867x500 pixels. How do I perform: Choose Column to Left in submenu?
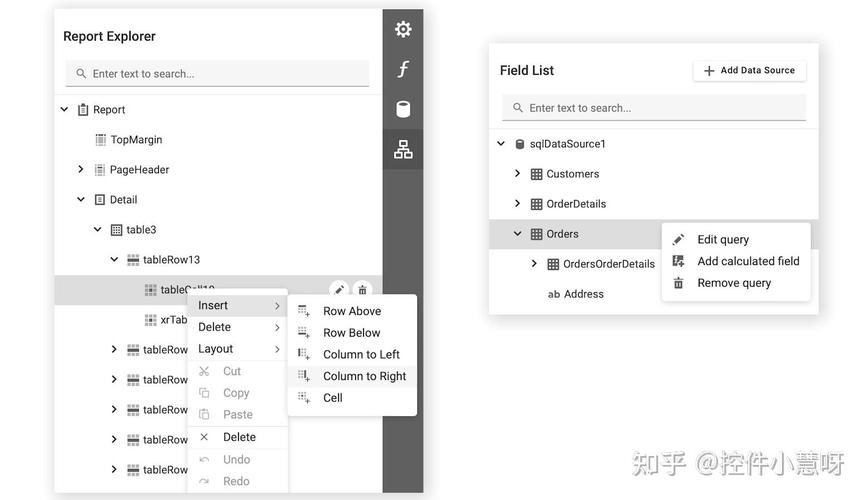pyautogui.click(x=352, y=354)
